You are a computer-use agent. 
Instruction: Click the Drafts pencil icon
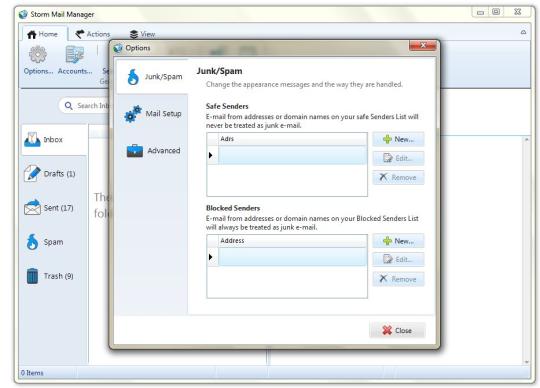(32, 173)
